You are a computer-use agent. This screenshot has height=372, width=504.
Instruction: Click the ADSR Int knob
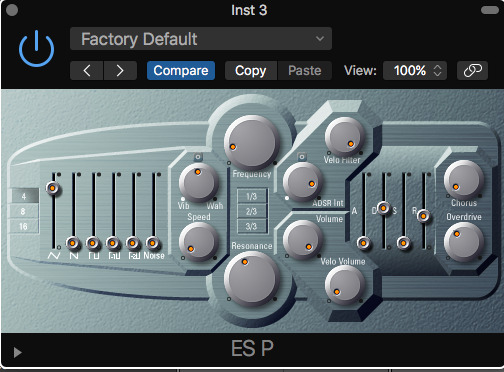(x=303, y=182)
